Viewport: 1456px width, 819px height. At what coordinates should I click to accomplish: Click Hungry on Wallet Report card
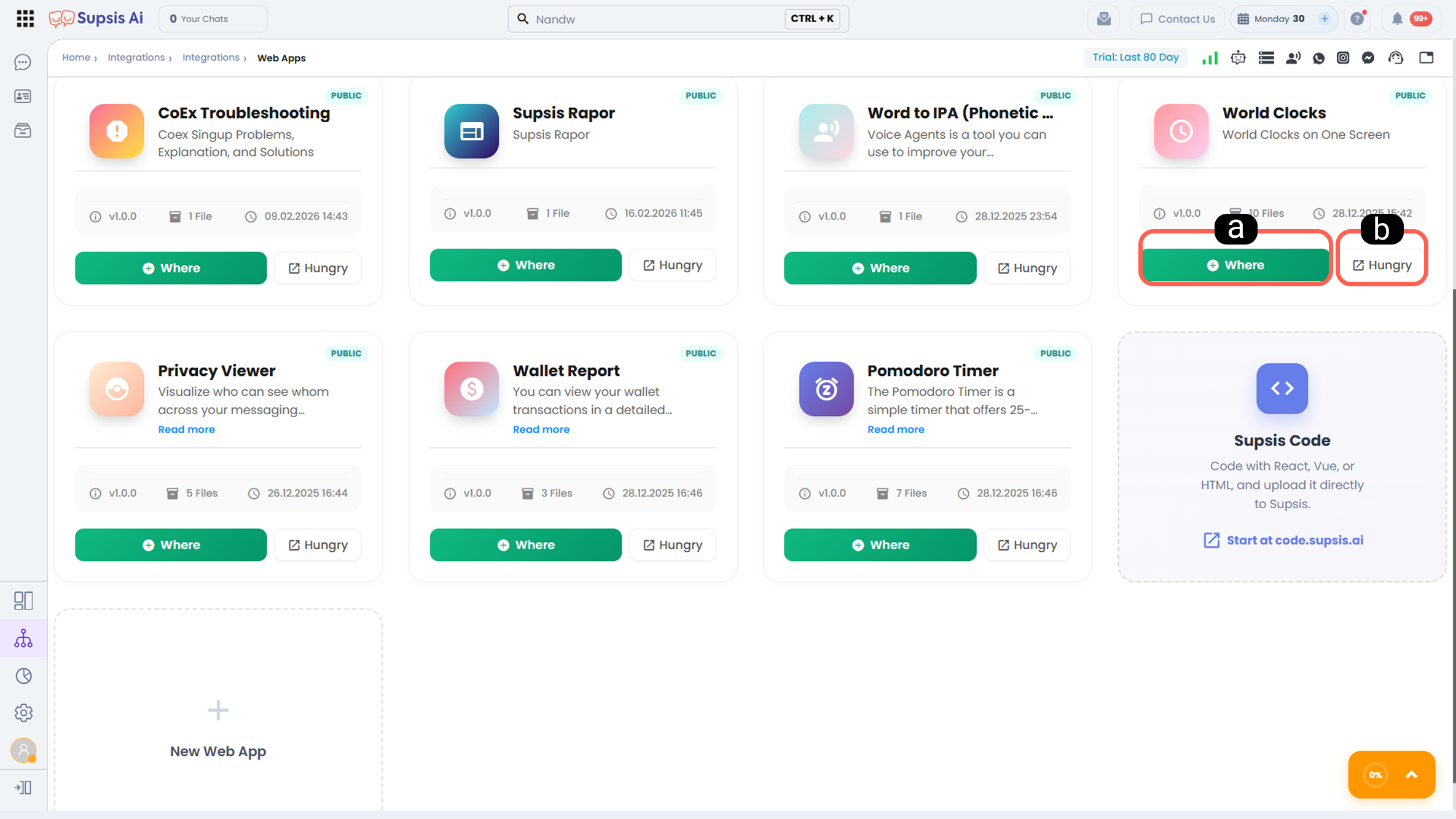(673, 545)
